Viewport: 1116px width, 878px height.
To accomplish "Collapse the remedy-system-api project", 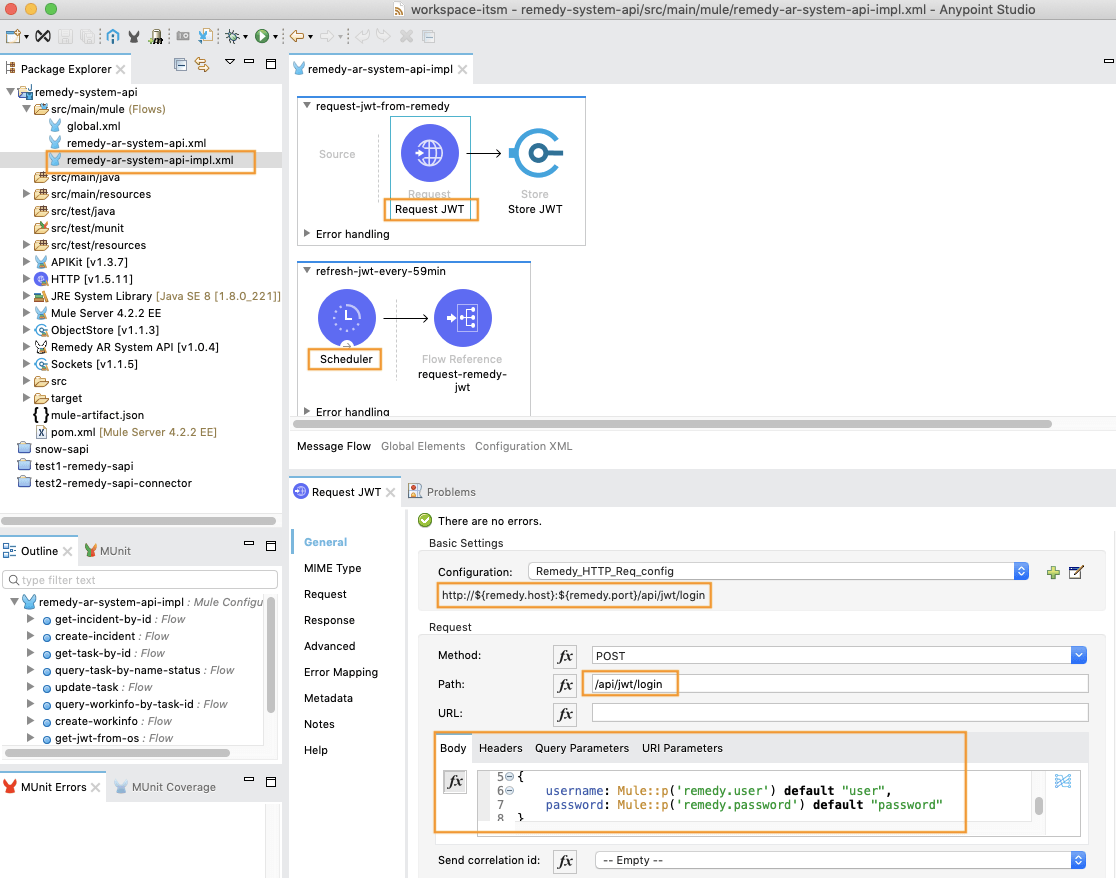I will [10, 92].
